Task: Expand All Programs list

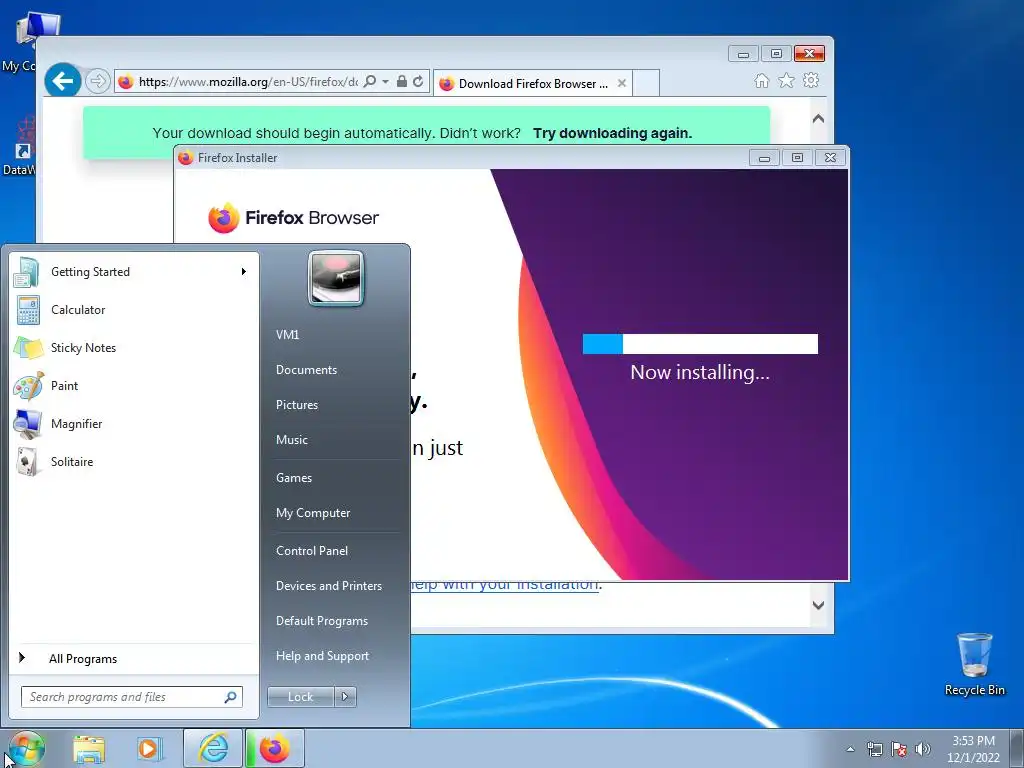Action: pyautogui.click(x=134, y=658)
